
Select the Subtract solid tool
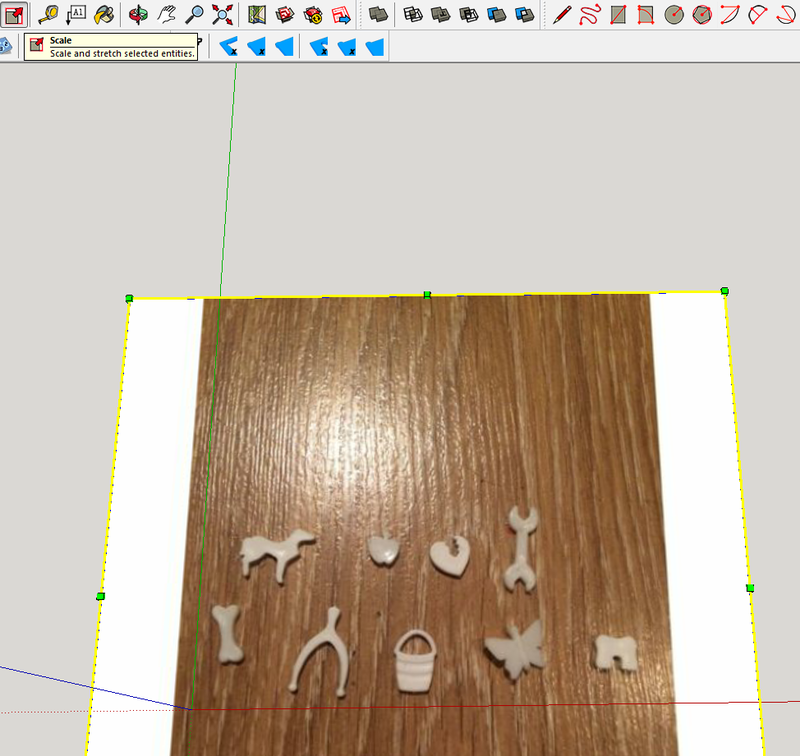pyautogui.click(x=469, y=15)
